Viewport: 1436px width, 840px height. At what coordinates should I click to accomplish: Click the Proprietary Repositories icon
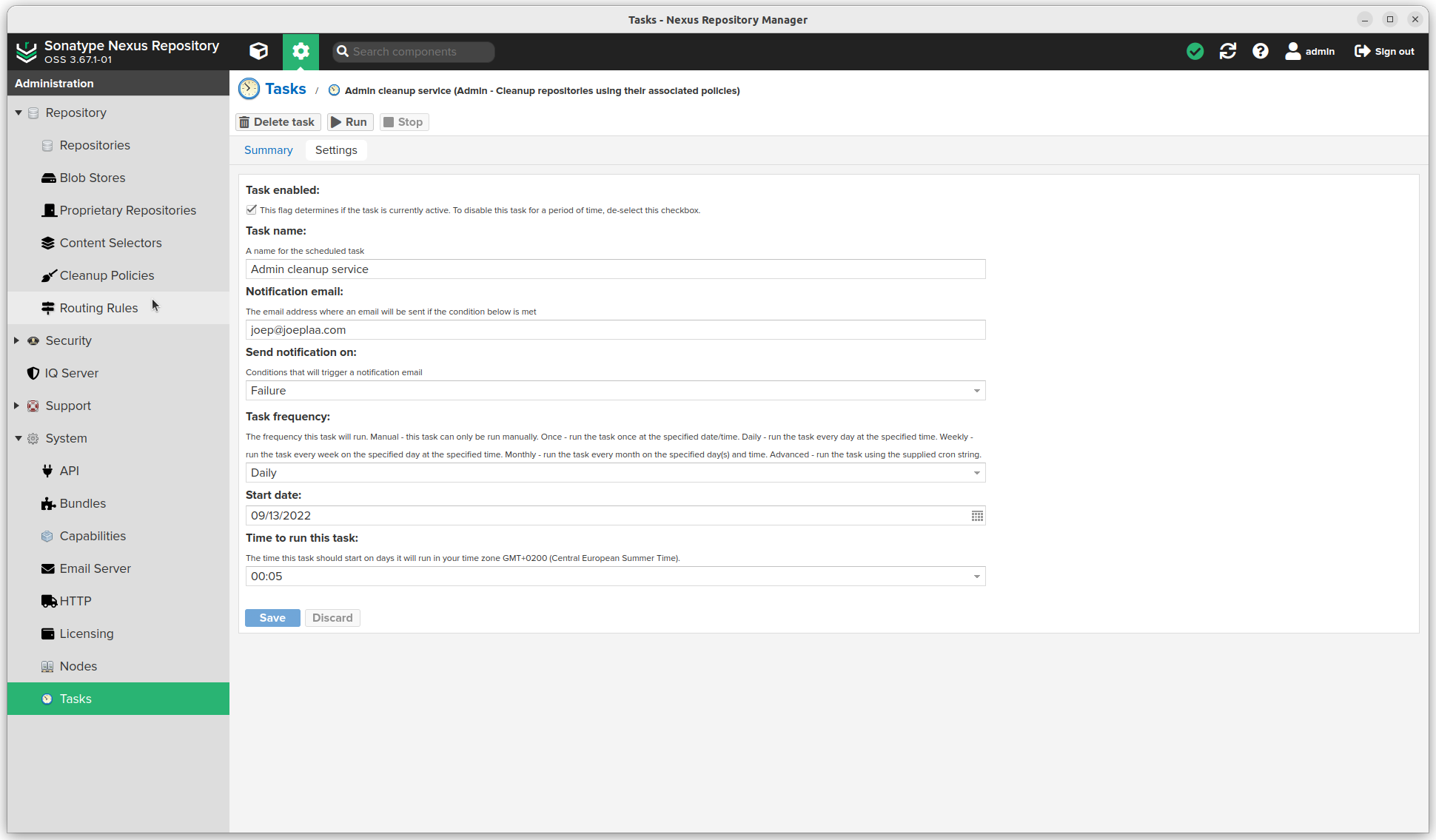(49, 210)
